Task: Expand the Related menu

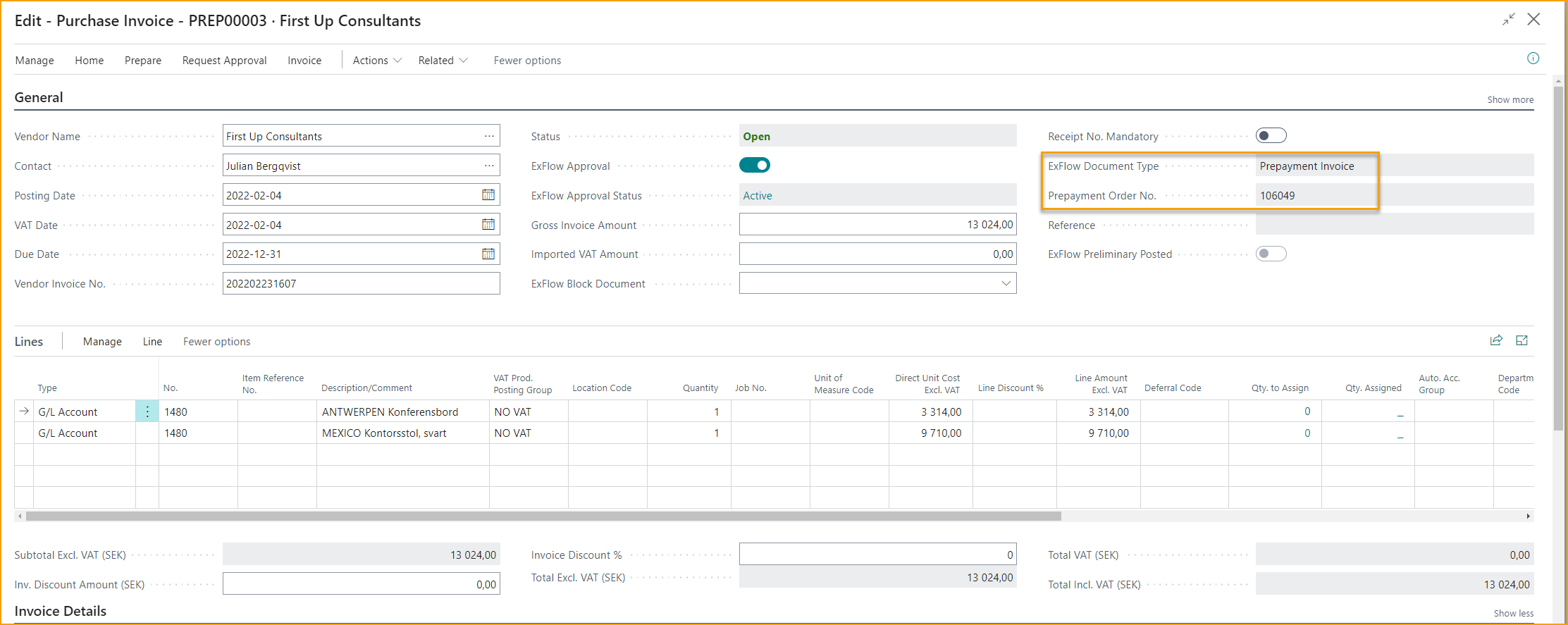Action: click(x=443, y=61)
